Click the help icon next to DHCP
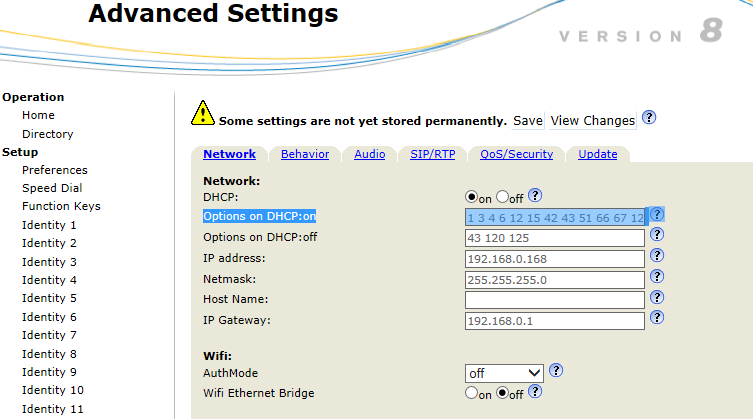The height and width of the screenshot is (419, 753). tap(535, 197)
